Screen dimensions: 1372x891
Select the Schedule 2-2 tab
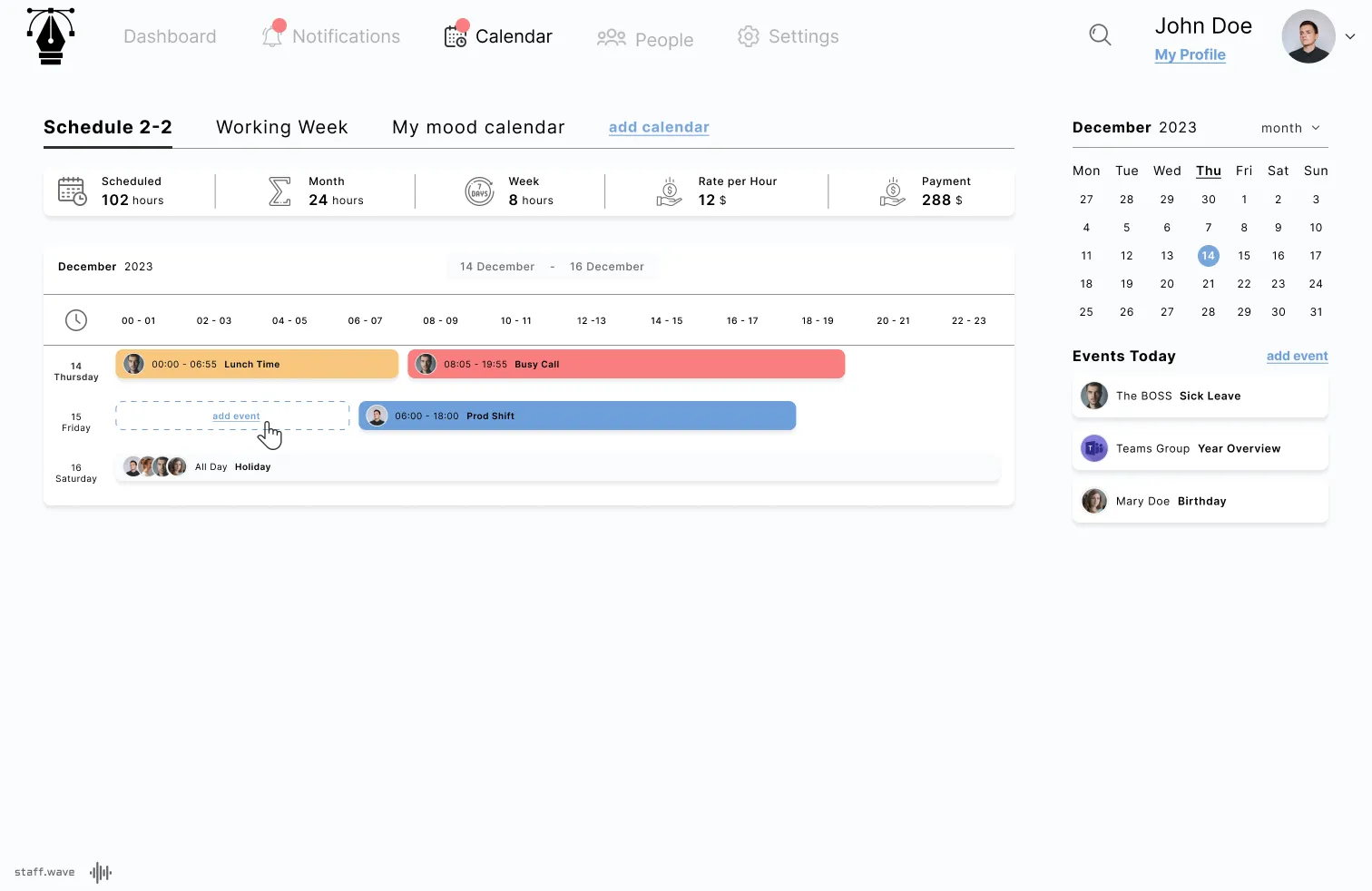coord(108,127)
